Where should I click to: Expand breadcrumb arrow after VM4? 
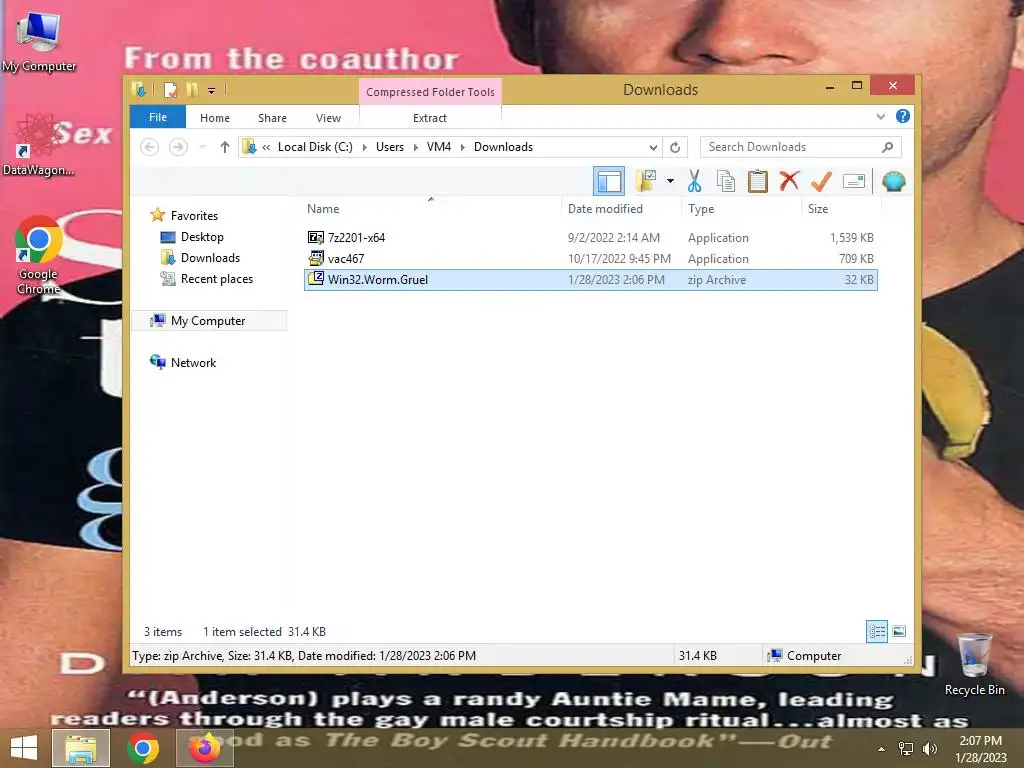pos(462,148)
